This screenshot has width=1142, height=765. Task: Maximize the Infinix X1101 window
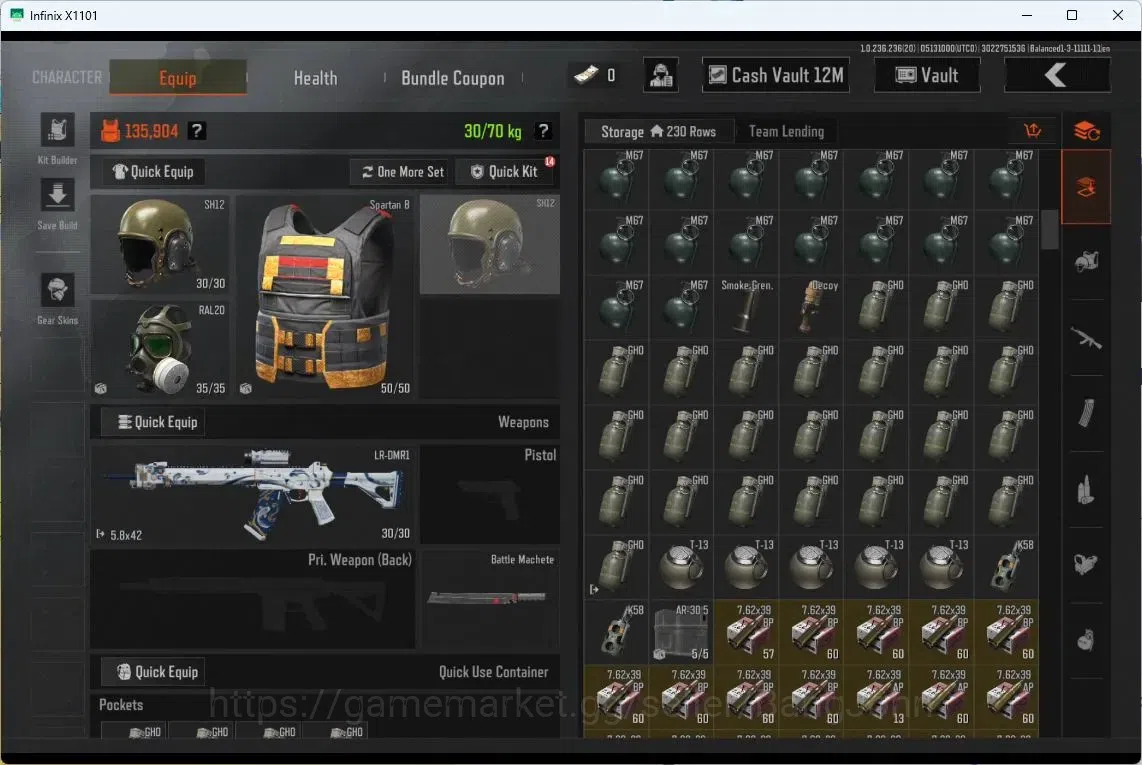[1071, 15]
